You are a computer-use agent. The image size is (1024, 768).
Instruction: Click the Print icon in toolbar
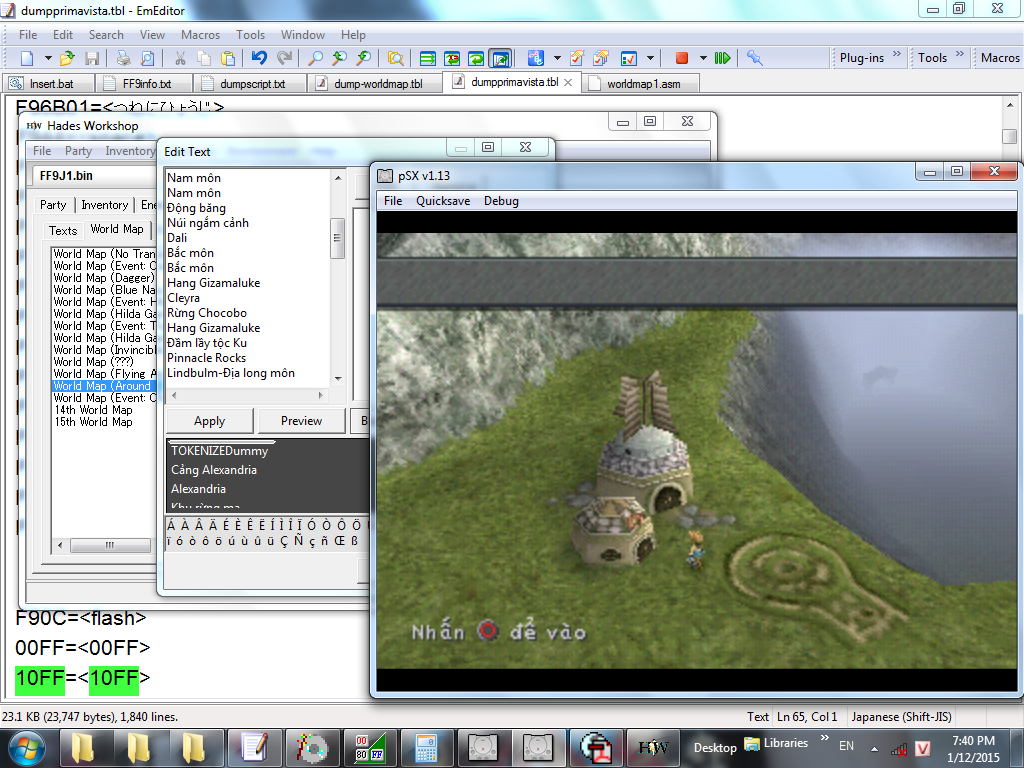point(123,58)
